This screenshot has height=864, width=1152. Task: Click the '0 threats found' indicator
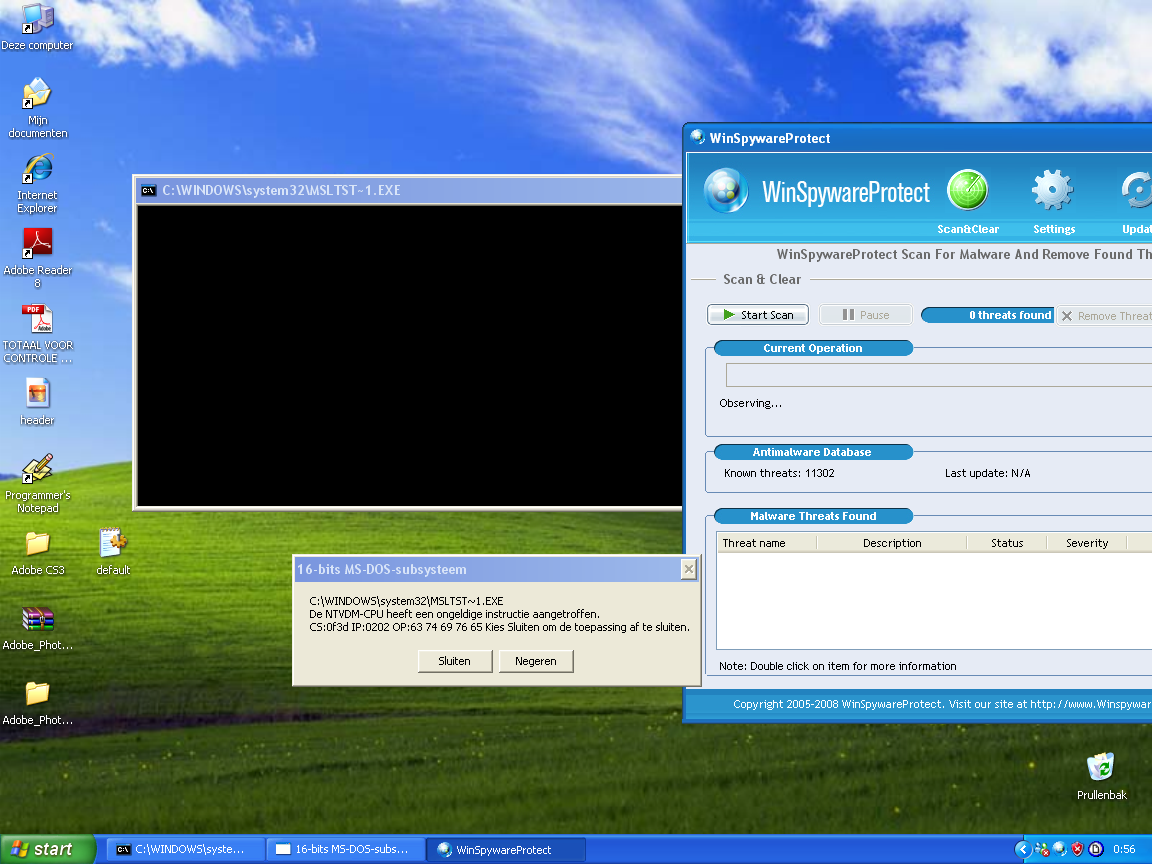(x=987, y=315)
